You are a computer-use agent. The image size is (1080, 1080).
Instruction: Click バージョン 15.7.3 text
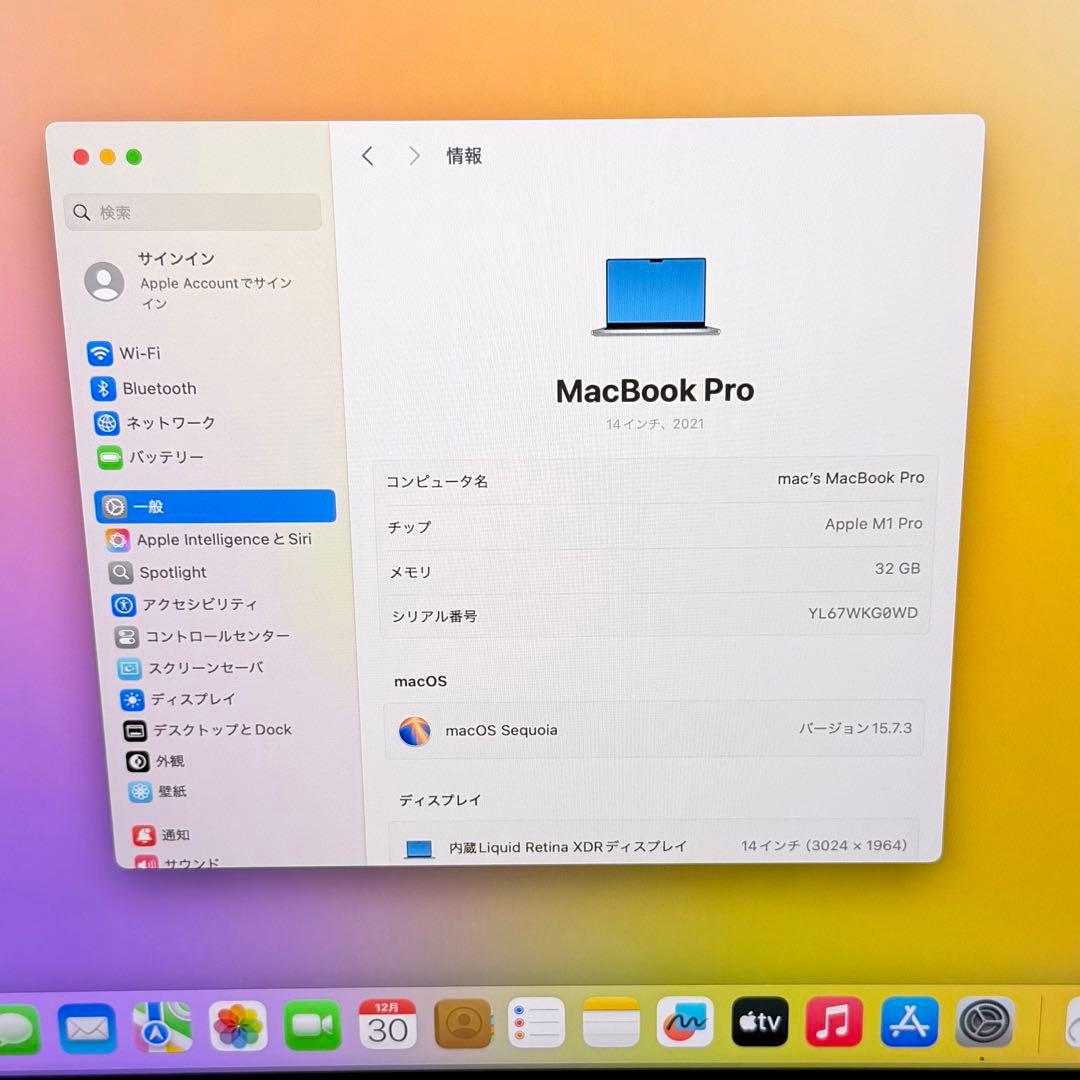click(855, 728)
